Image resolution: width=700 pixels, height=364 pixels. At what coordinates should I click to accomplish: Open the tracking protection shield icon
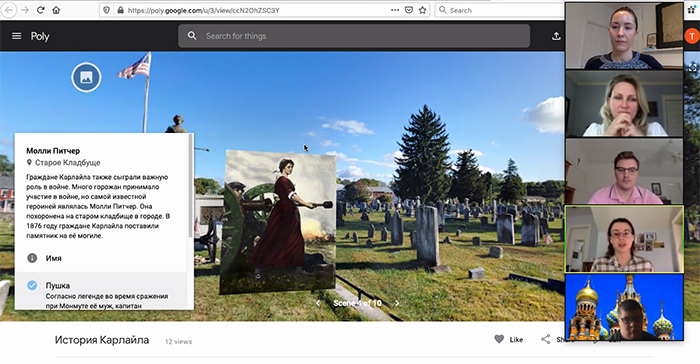[106, 10]
